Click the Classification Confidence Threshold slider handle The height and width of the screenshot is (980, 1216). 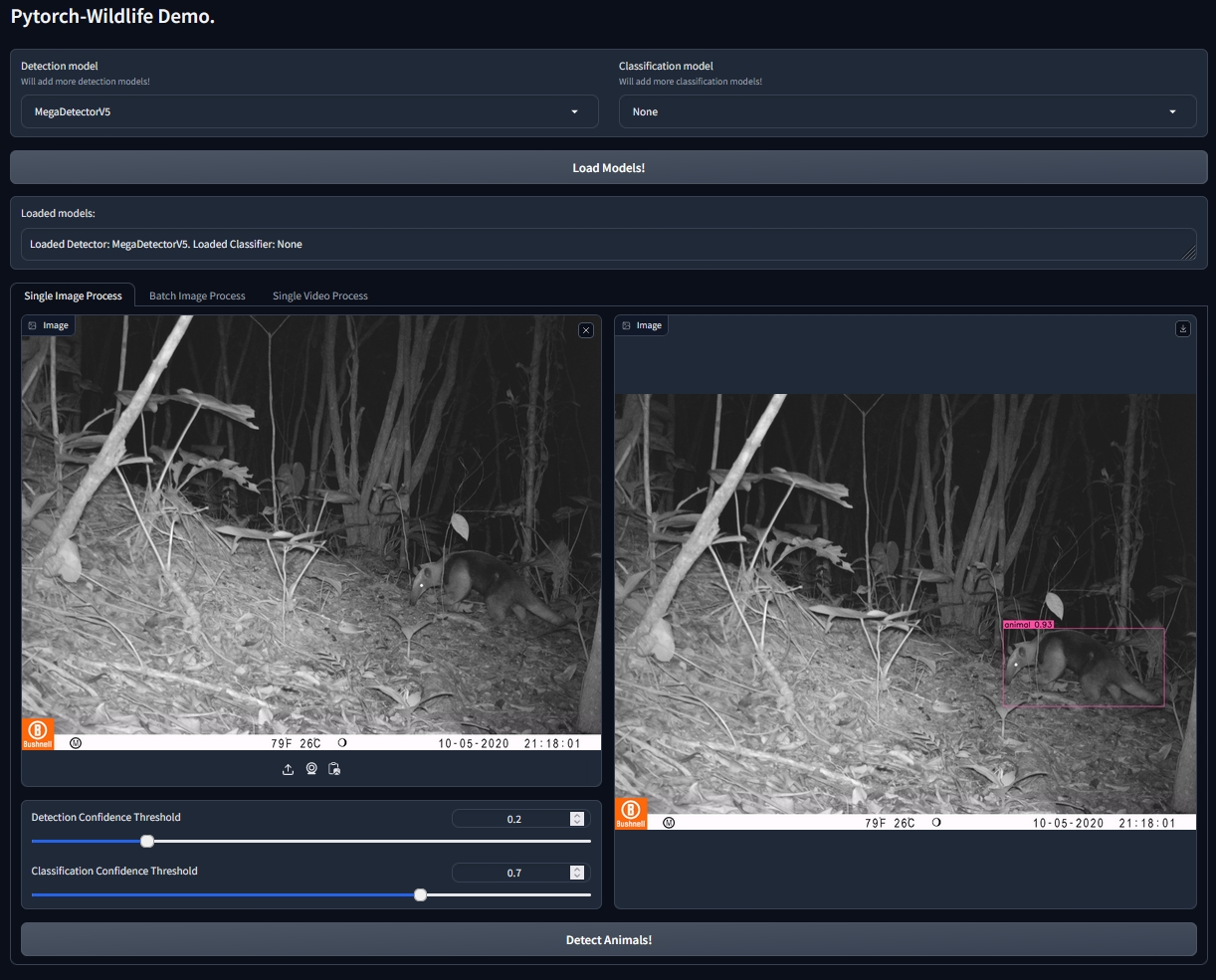point(421,895)
